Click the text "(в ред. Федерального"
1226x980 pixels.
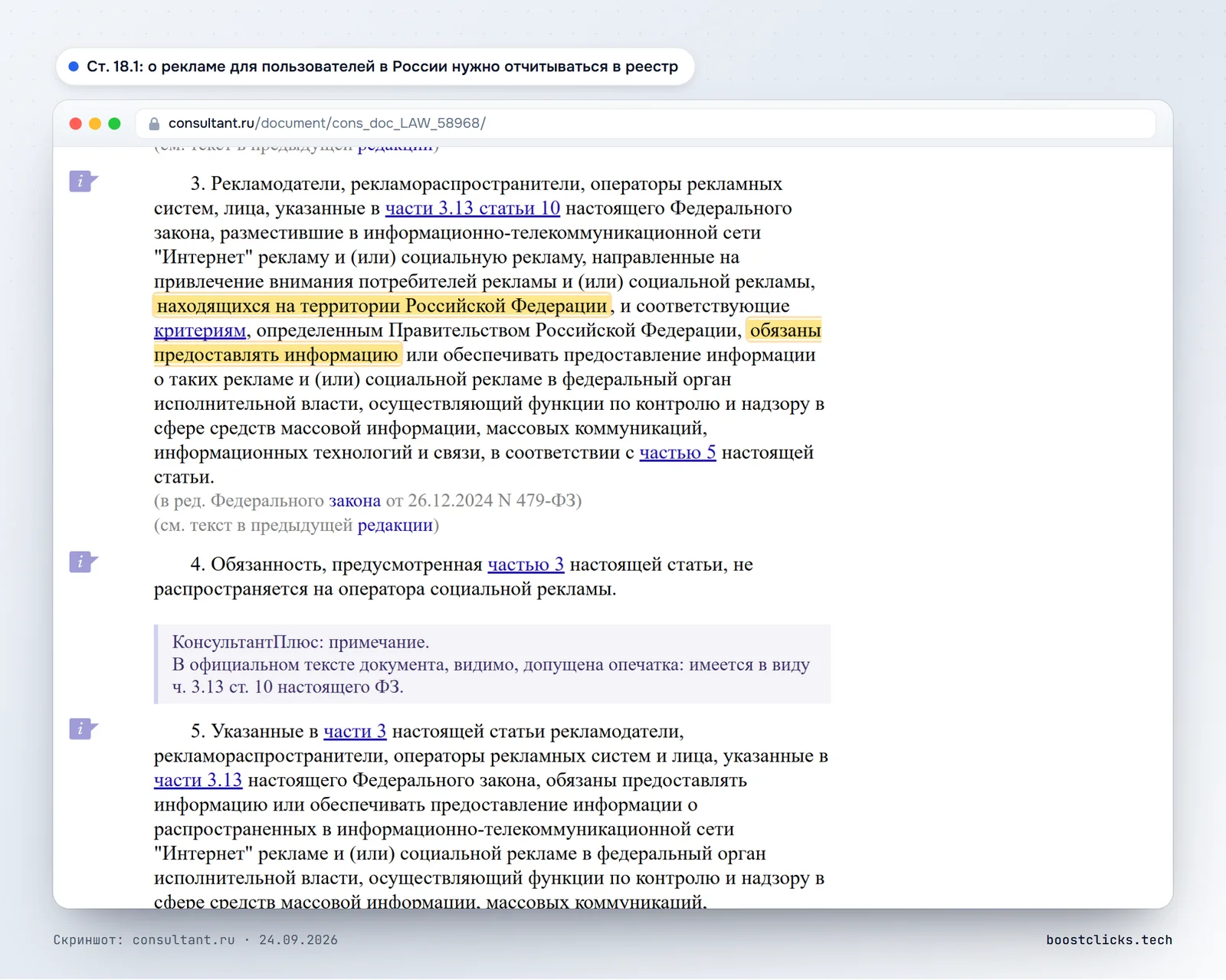[239, 501]
